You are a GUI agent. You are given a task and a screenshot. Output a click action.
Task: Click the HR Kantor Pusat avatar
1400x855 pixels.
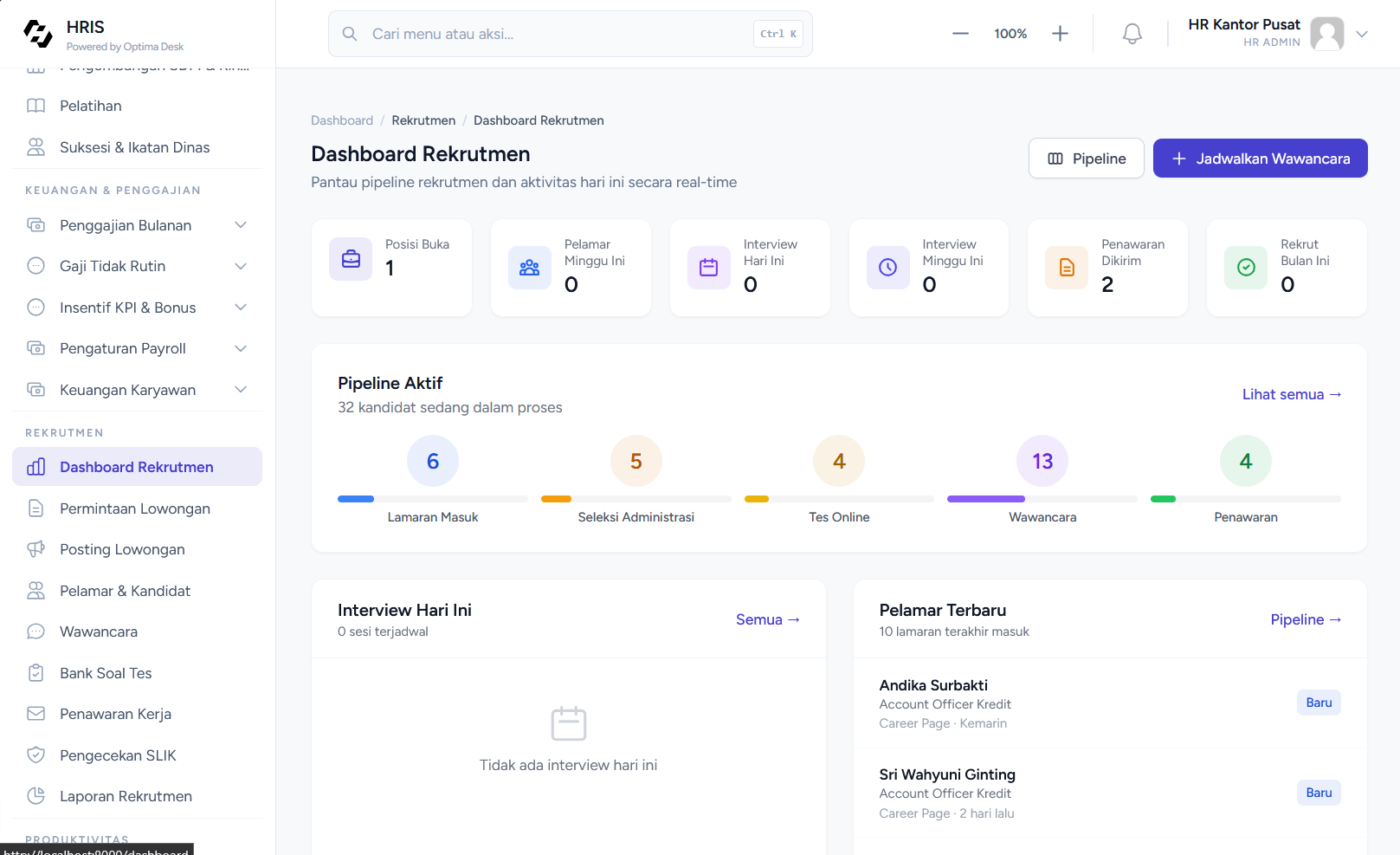coord(1326,34)
